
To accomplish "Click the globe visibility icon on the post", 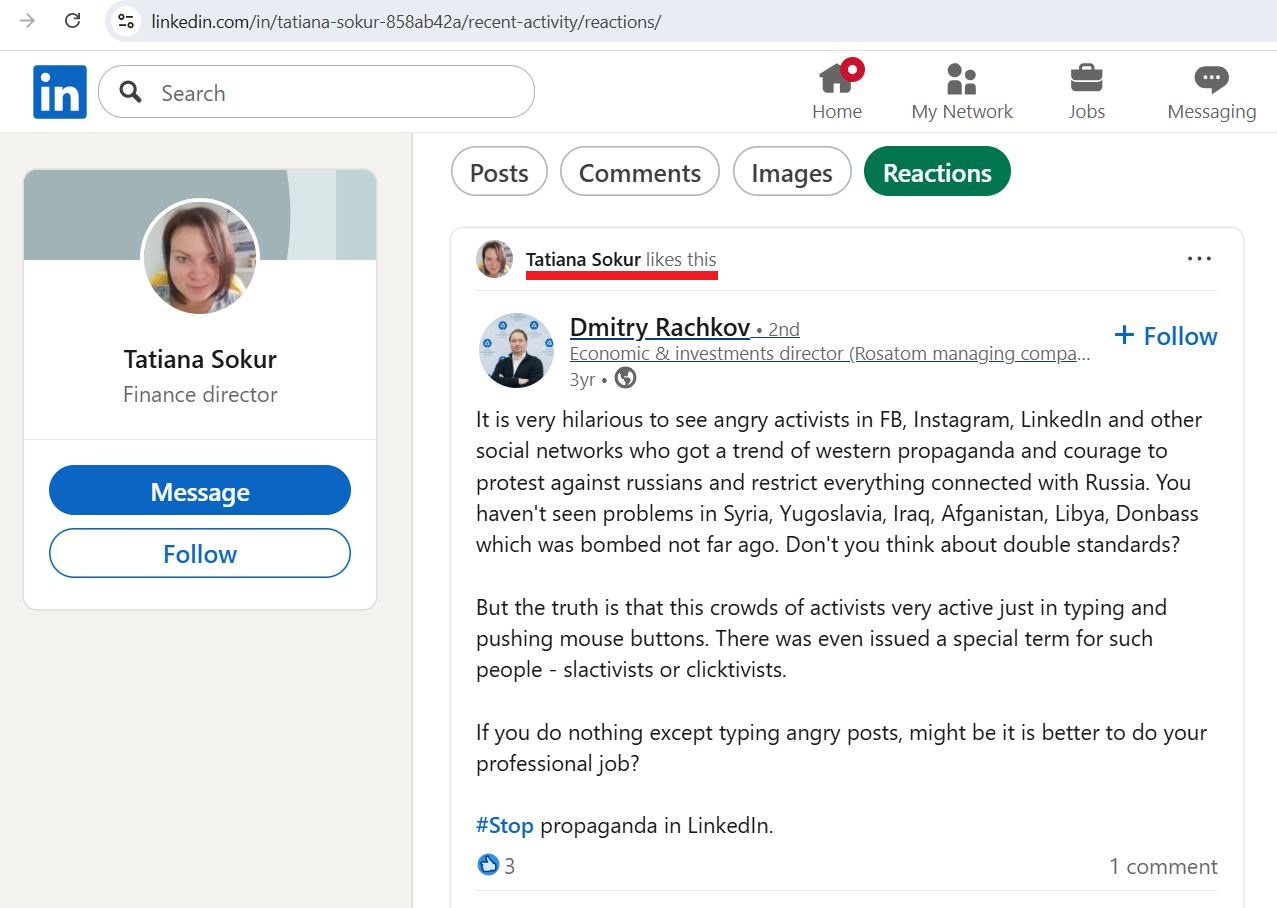I will coord(625,379).
